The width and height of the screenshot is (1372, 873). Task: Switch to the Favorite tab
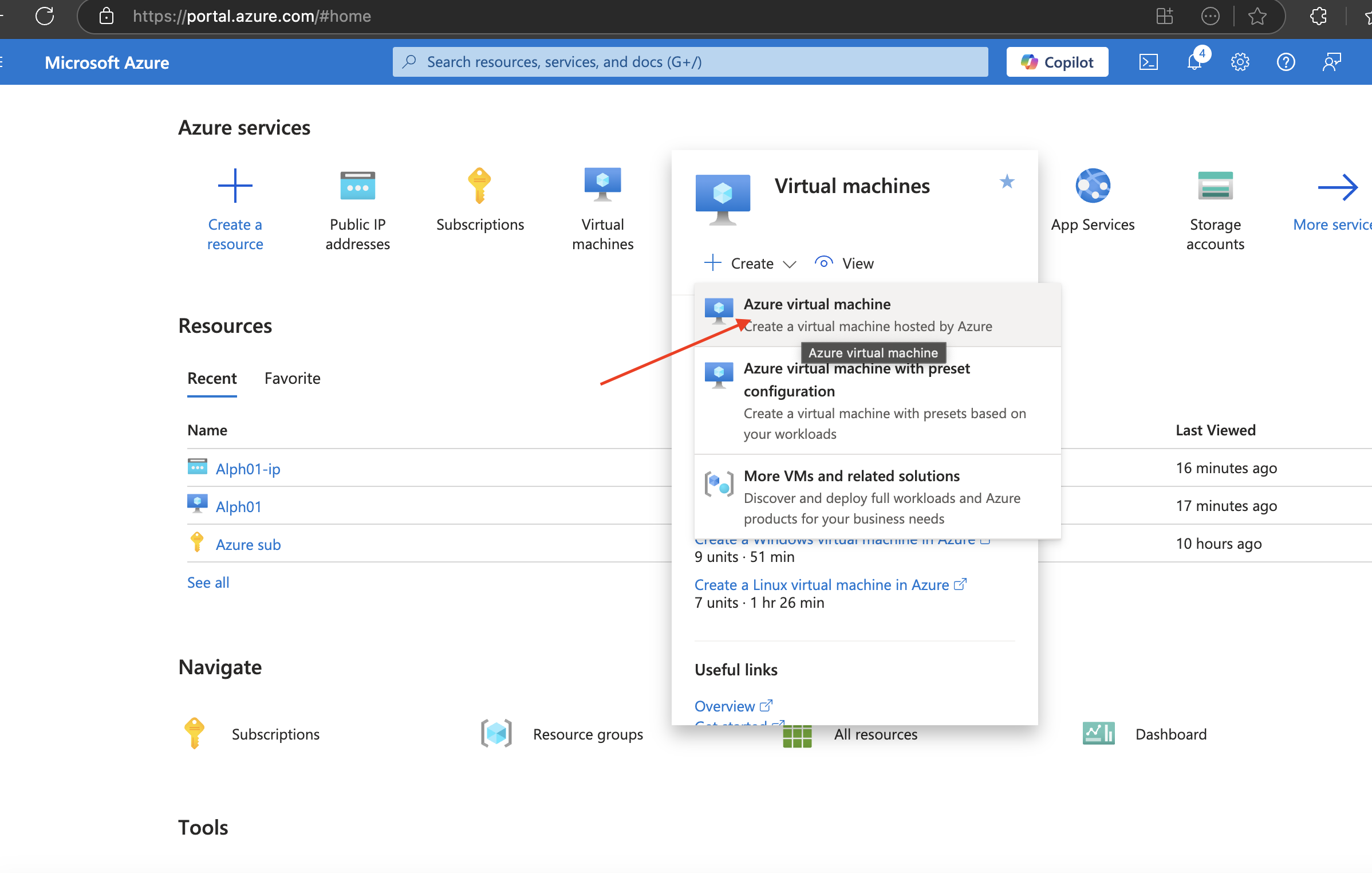(x=293, y=378)
